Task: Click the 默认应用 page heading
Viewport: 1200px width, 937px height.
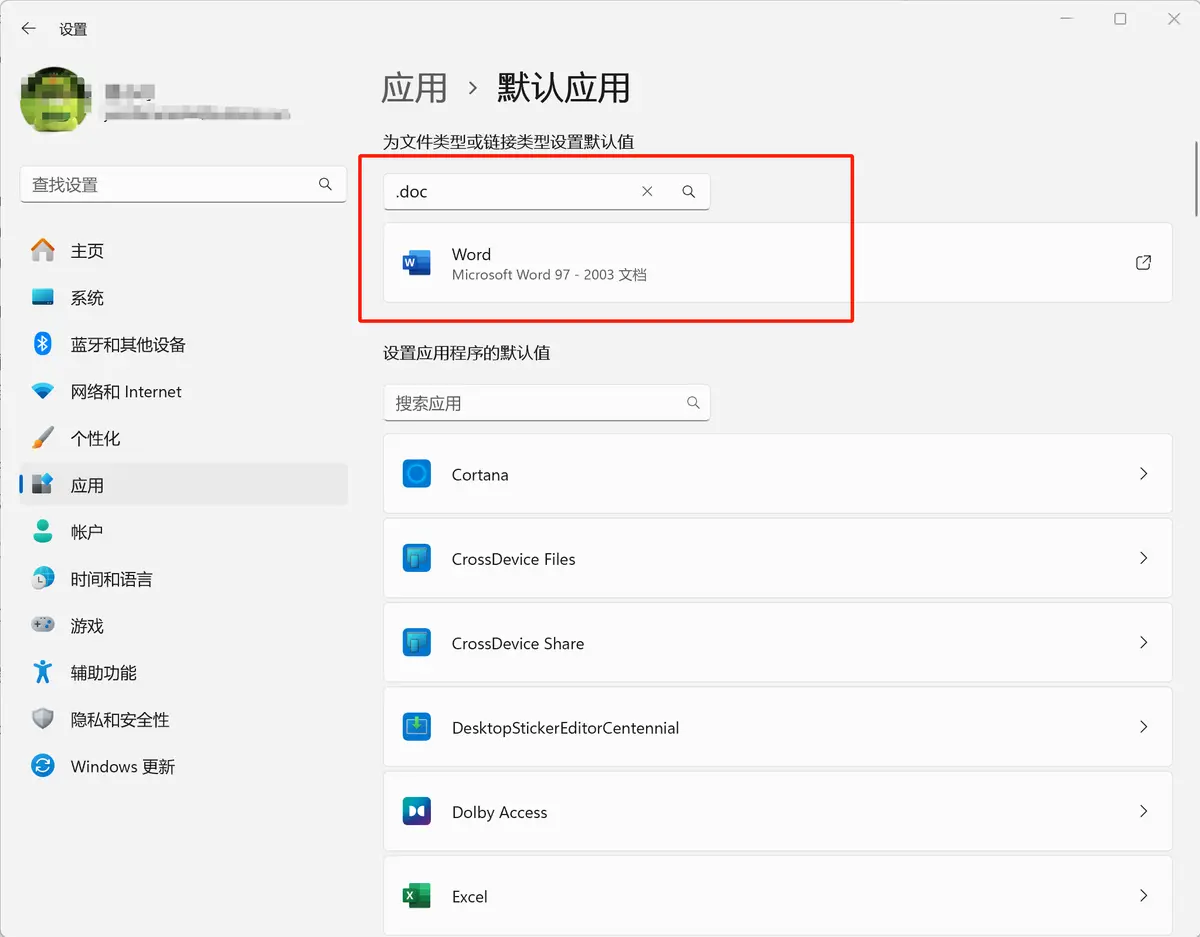Action: (564, 88)
